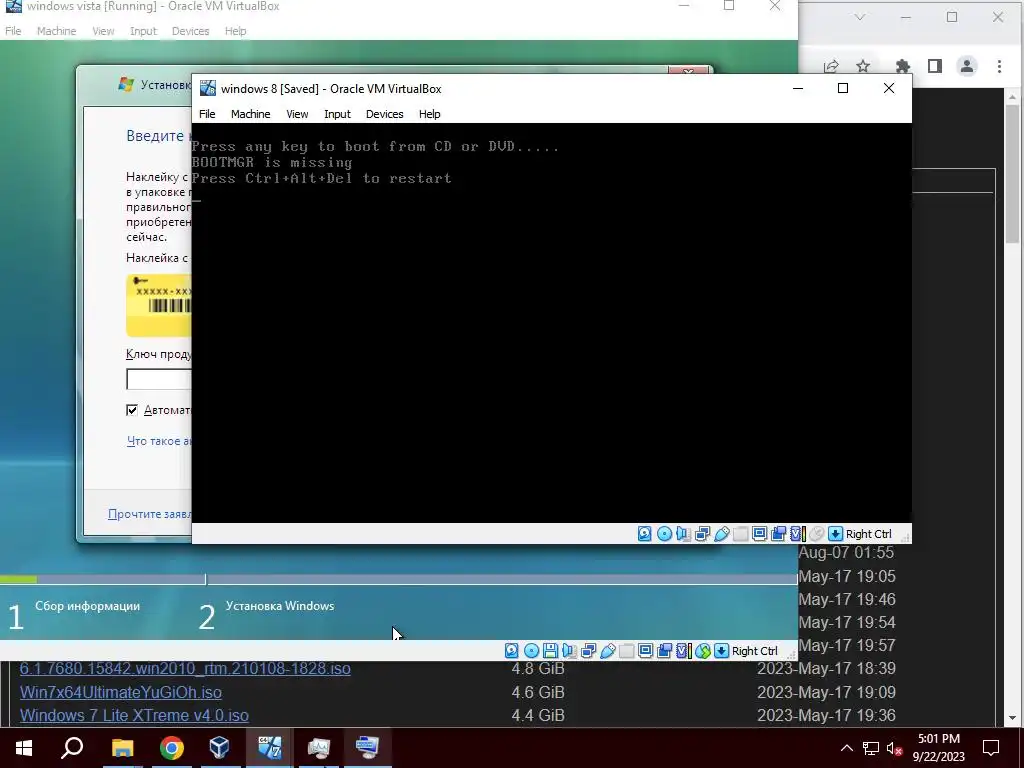Click network indicator in windows 8 status bar
The image size is (1024, 768).
click(703, 534)
